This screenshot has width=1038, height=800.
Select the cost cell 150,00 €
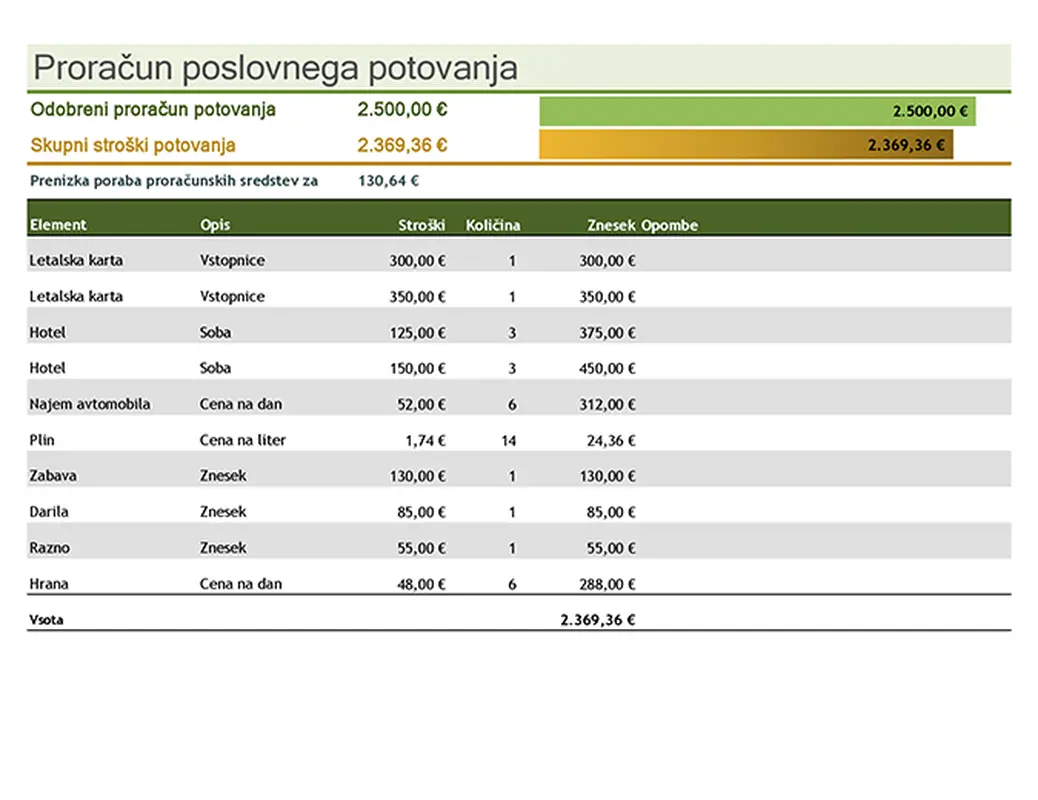418,368
